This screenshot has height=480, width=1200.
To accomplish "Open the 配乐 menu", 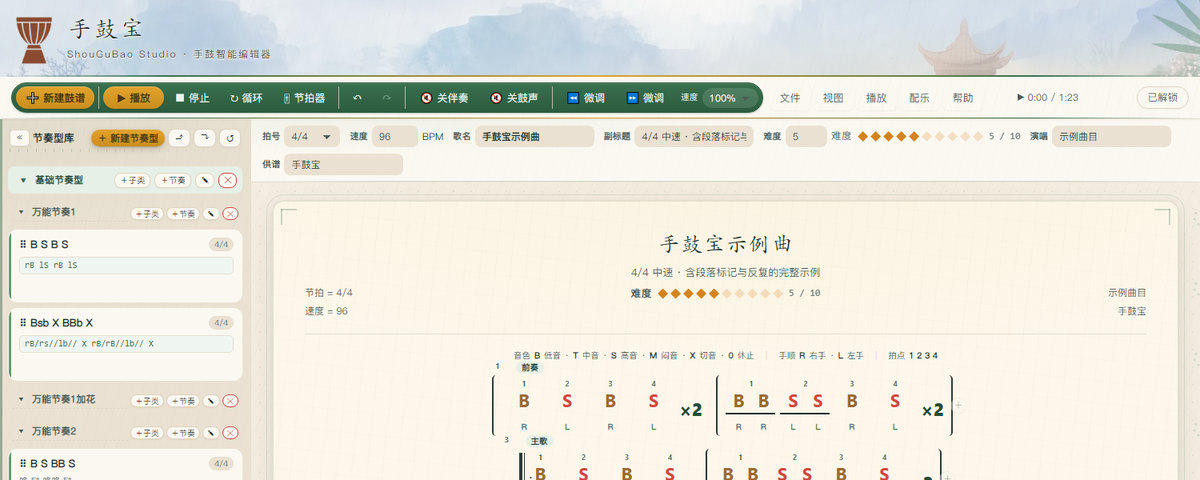I will pyautogui.click(x=919, y=98).
